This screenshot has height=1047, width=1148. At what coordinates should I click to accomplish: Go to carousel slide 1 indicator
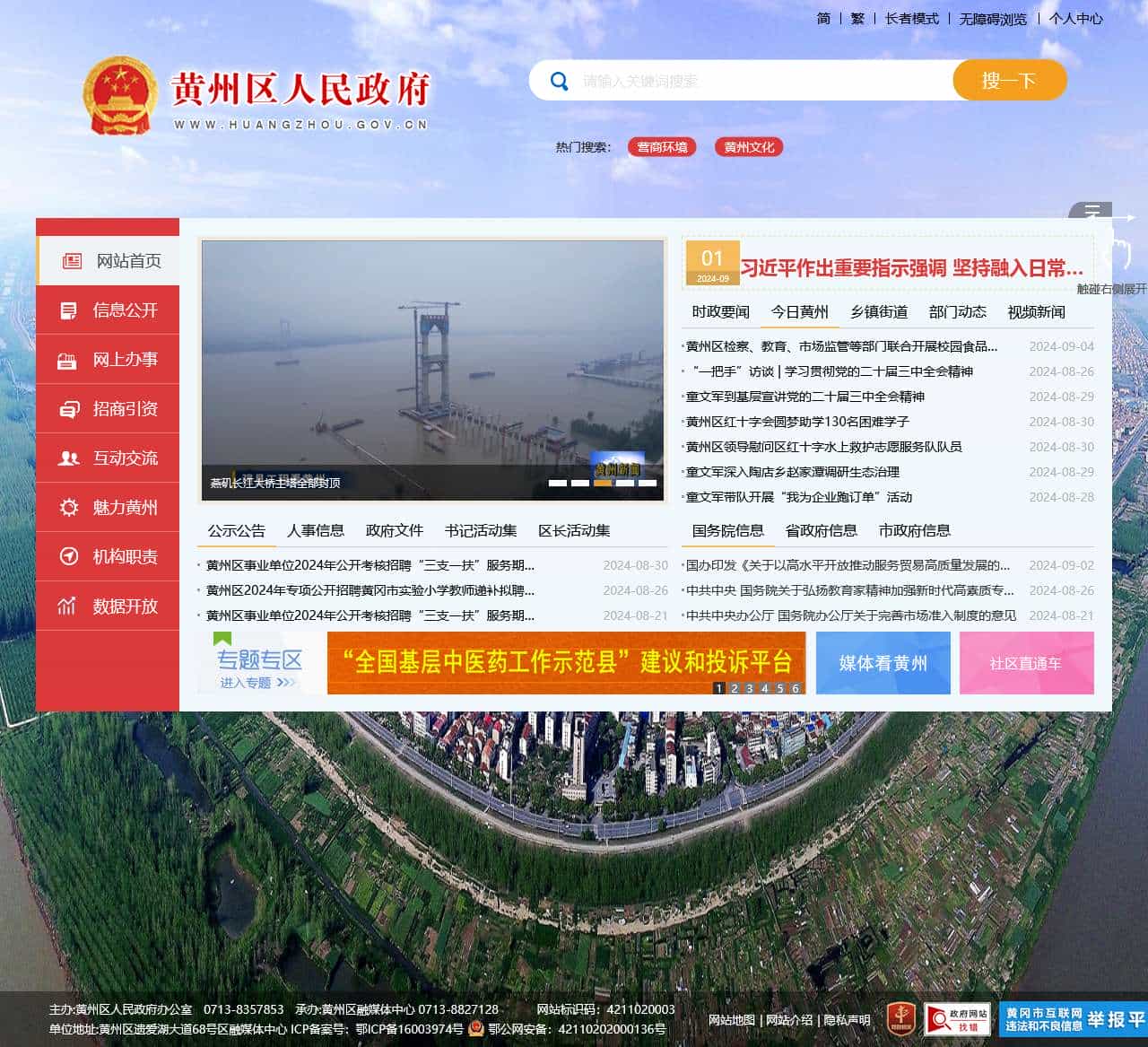(558, 483)
